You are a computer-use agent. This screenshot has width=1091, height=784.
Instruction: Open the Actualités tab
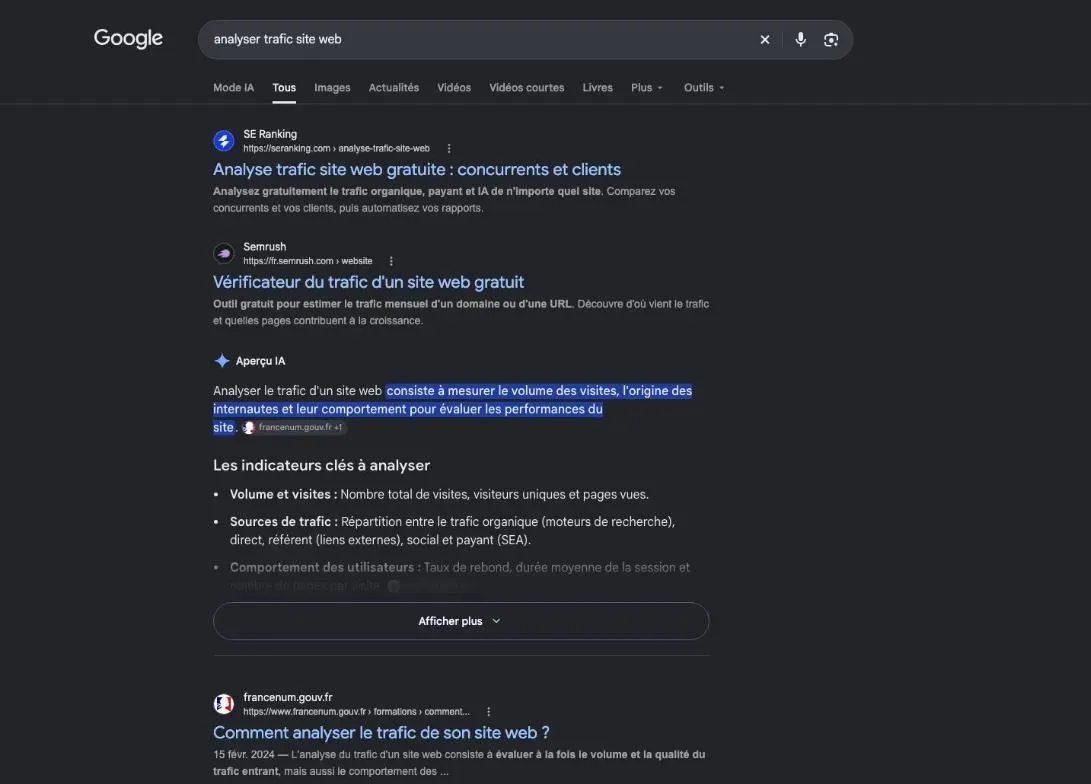pos(394,88)
